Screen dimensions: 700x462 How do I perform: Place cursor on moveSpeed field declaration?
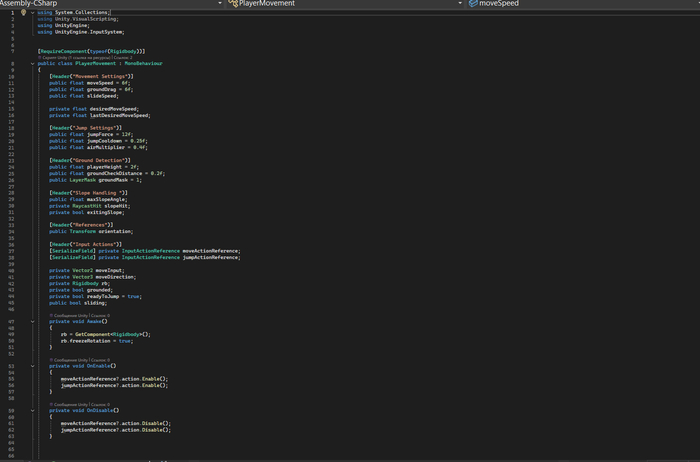coord(101,83)
